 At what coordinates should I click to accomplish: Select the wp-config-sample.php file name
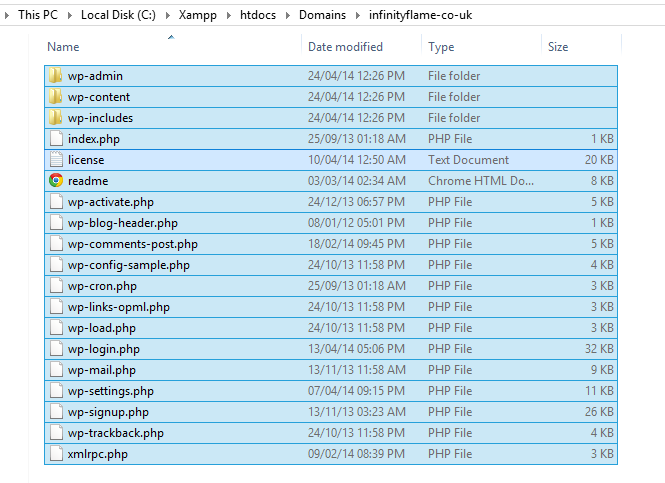point(129,265)
